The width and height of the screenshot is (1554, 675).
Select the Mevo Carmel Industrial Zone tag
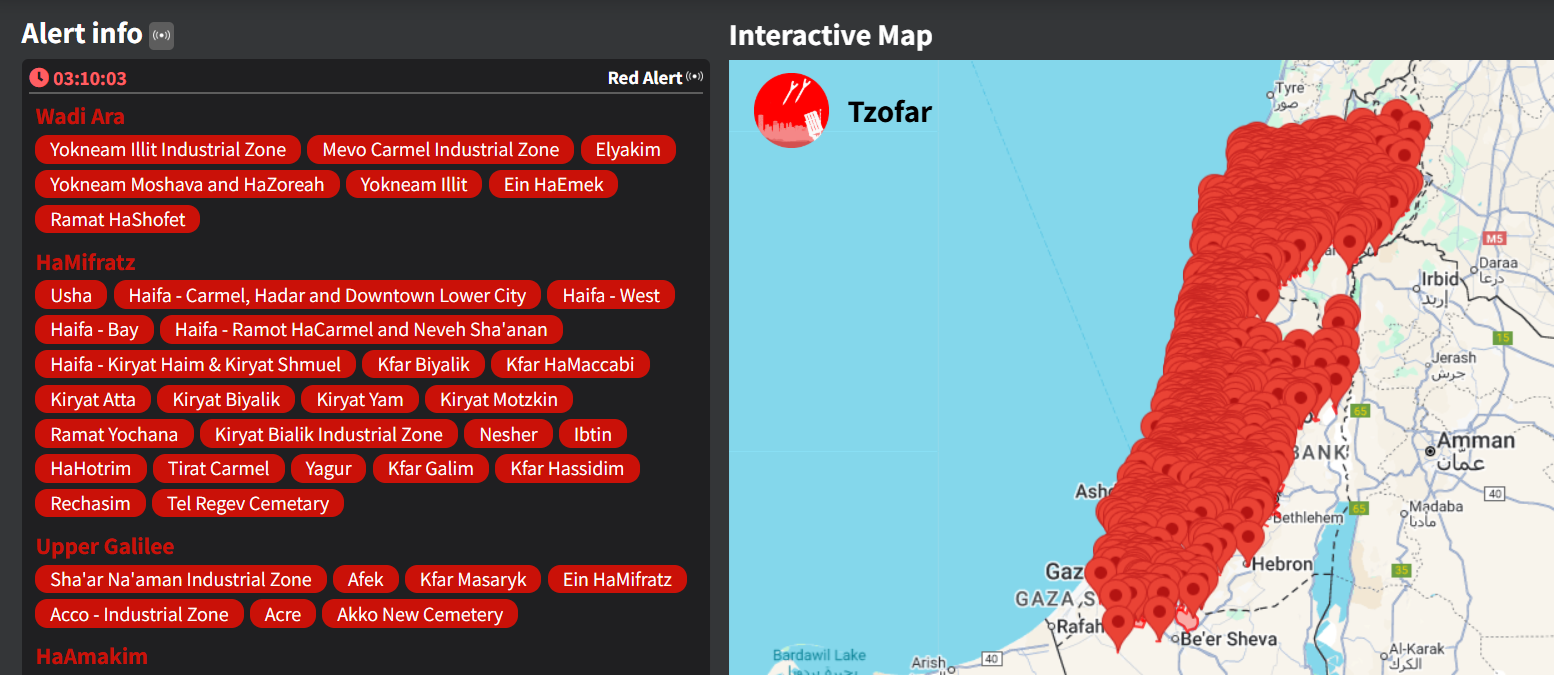pyautogui.click(x=441, y=150)
